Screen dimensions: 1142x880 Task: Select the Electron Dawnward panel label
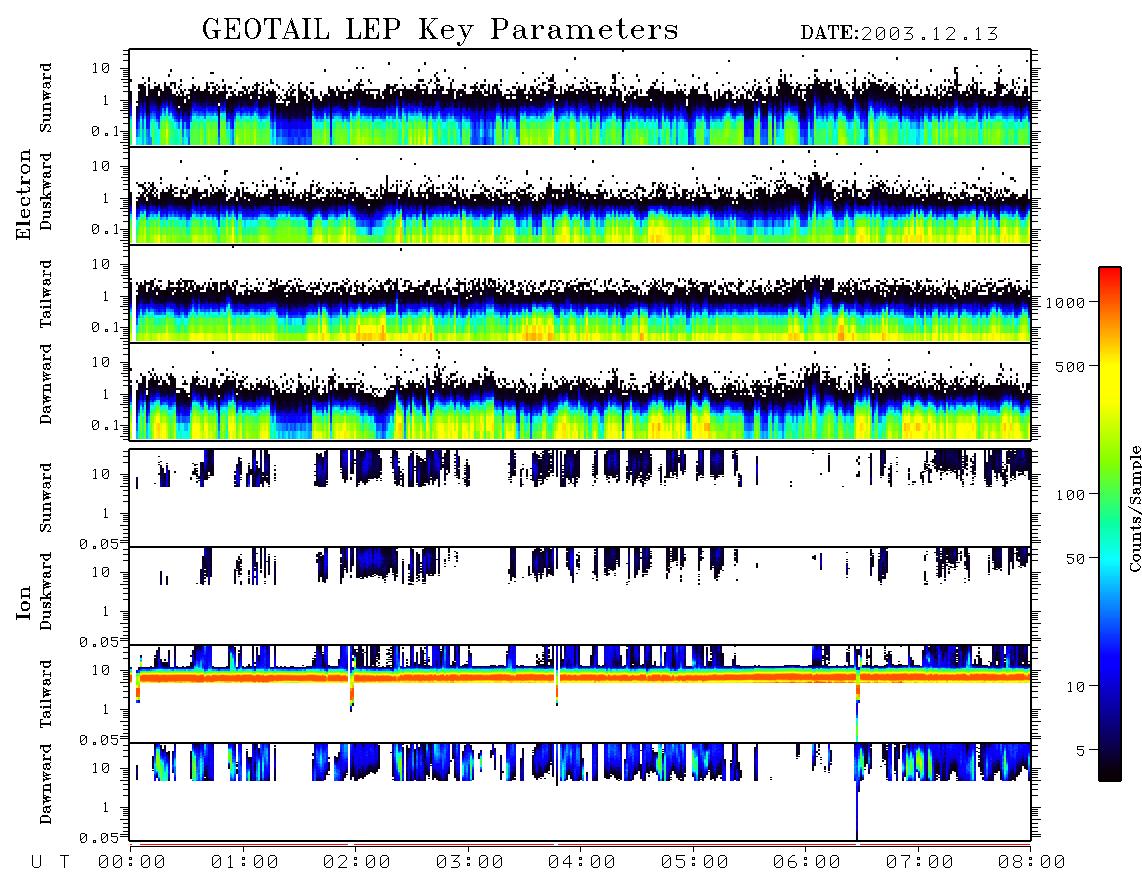click(46, 384)
